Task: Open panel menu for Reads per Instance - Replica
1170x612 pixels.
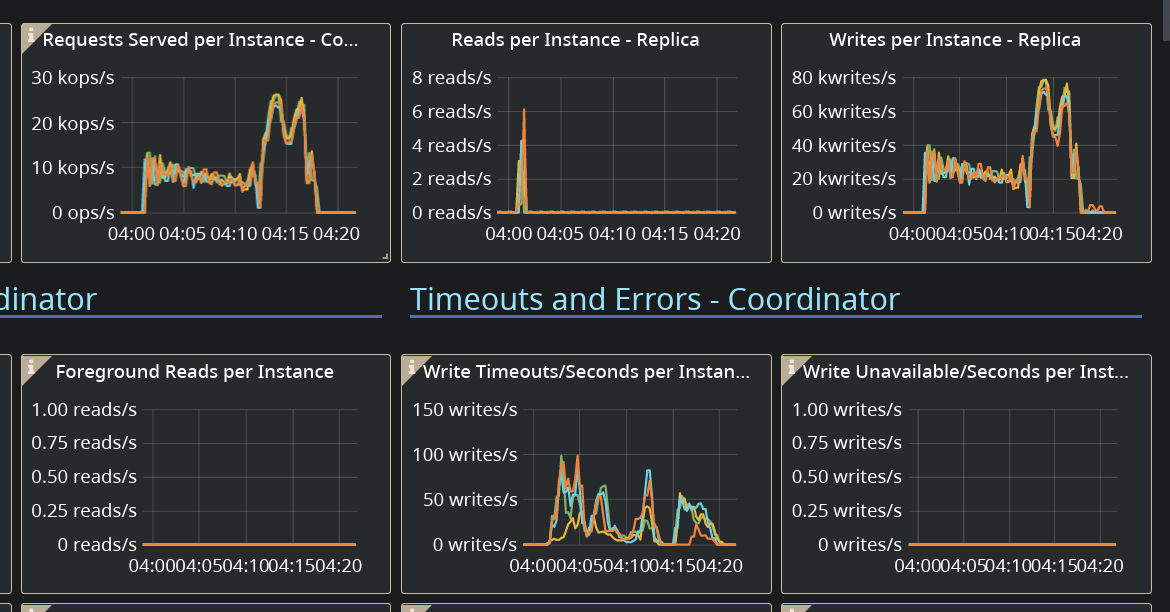Action: pos(575,40)
